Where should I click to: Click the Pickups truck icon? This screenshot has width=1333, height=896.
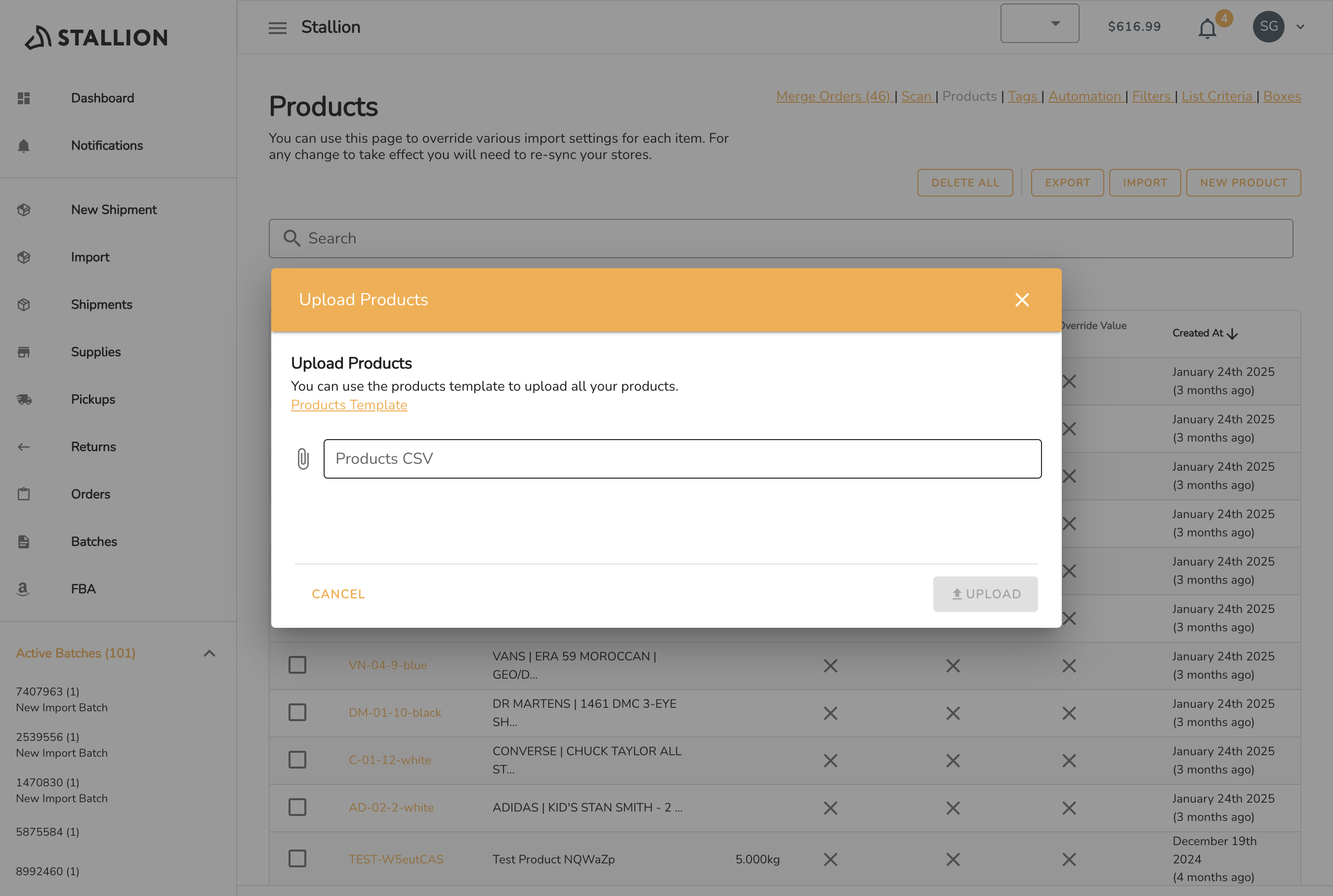[23, 400]
